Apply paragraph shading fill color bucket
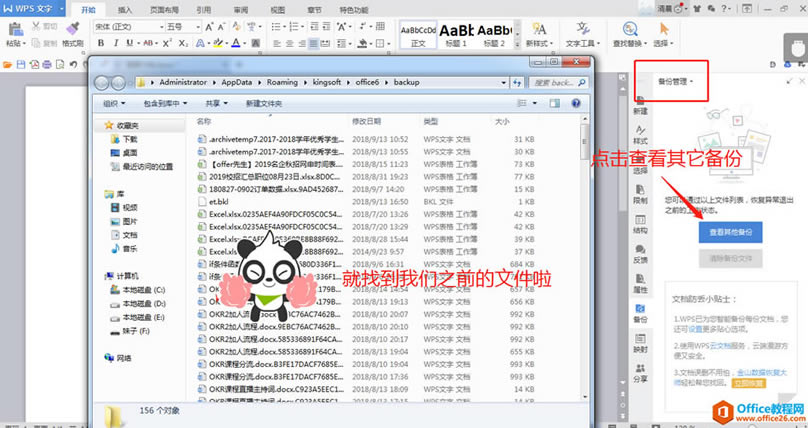The height and width of the screenshot is (428, 808). (363, 43)
